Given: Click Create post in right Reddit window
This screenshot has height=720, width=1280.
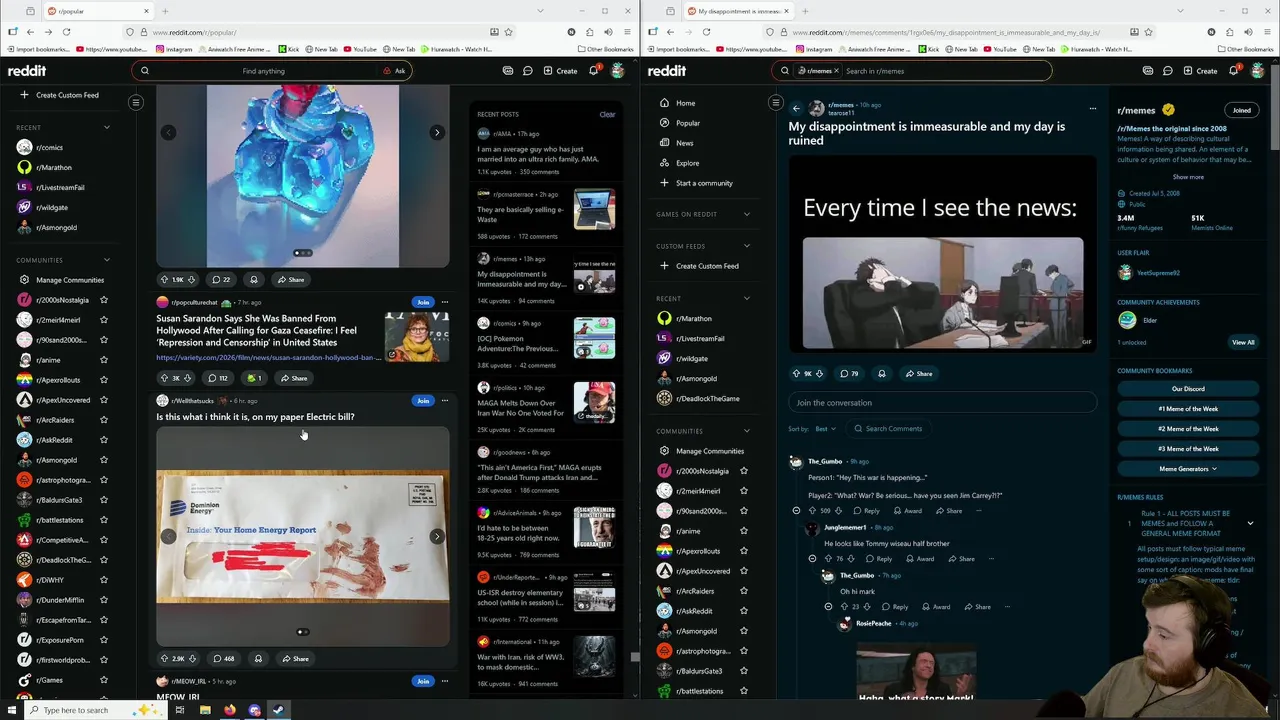Looking at the screenshot, I should [1201, 71].
